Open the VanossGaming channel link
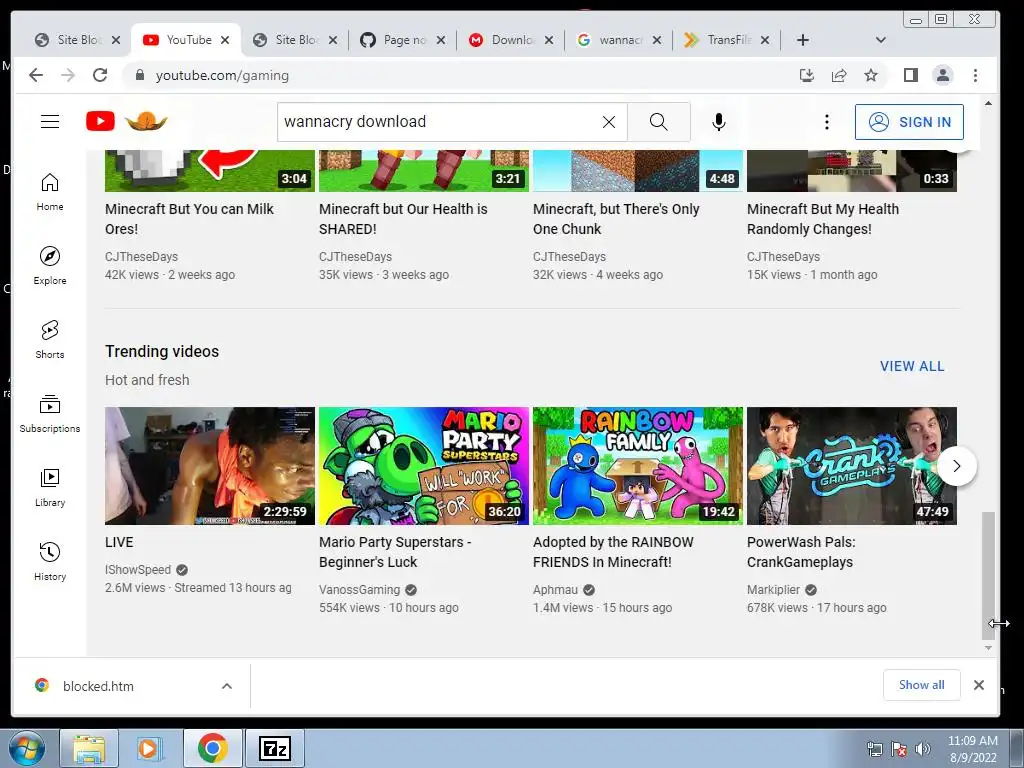Screen dimensions: 1024x768 360,590
